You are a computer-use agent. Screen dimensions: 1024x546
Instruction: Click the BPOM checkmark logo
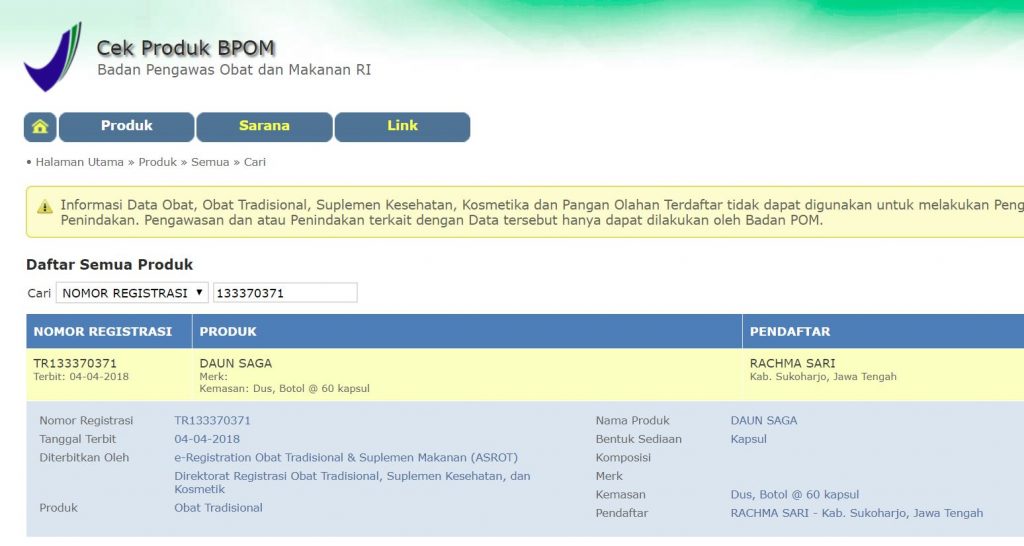(53, 57)
